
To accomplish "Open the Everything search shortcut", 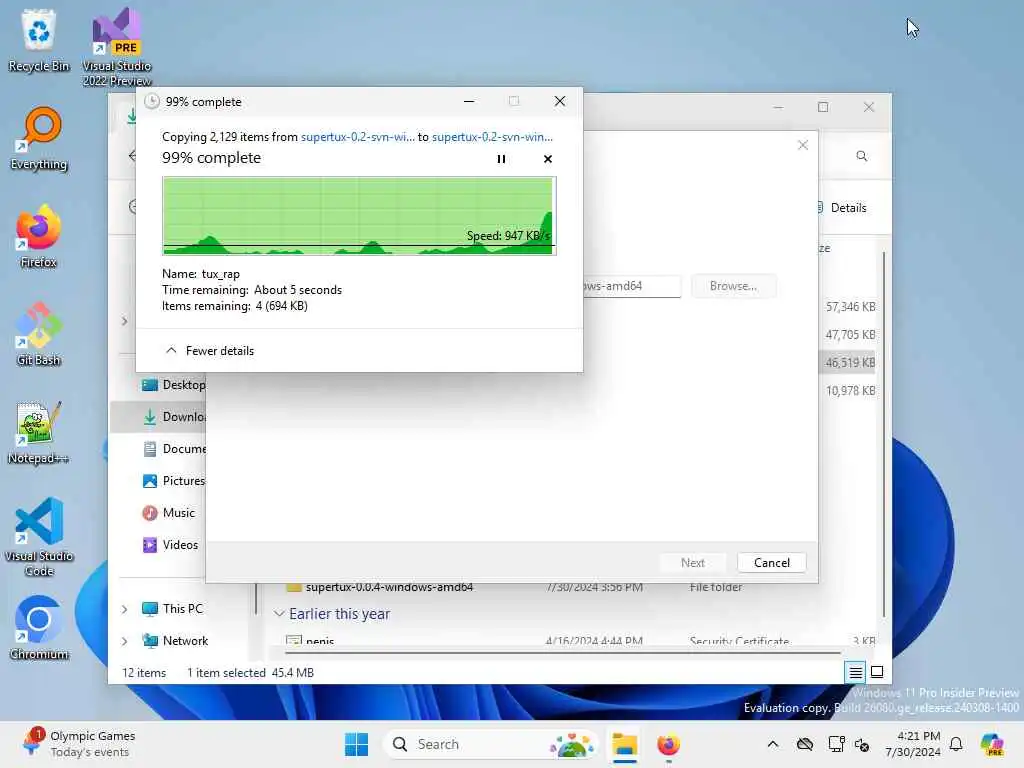I will click(39, 138).
